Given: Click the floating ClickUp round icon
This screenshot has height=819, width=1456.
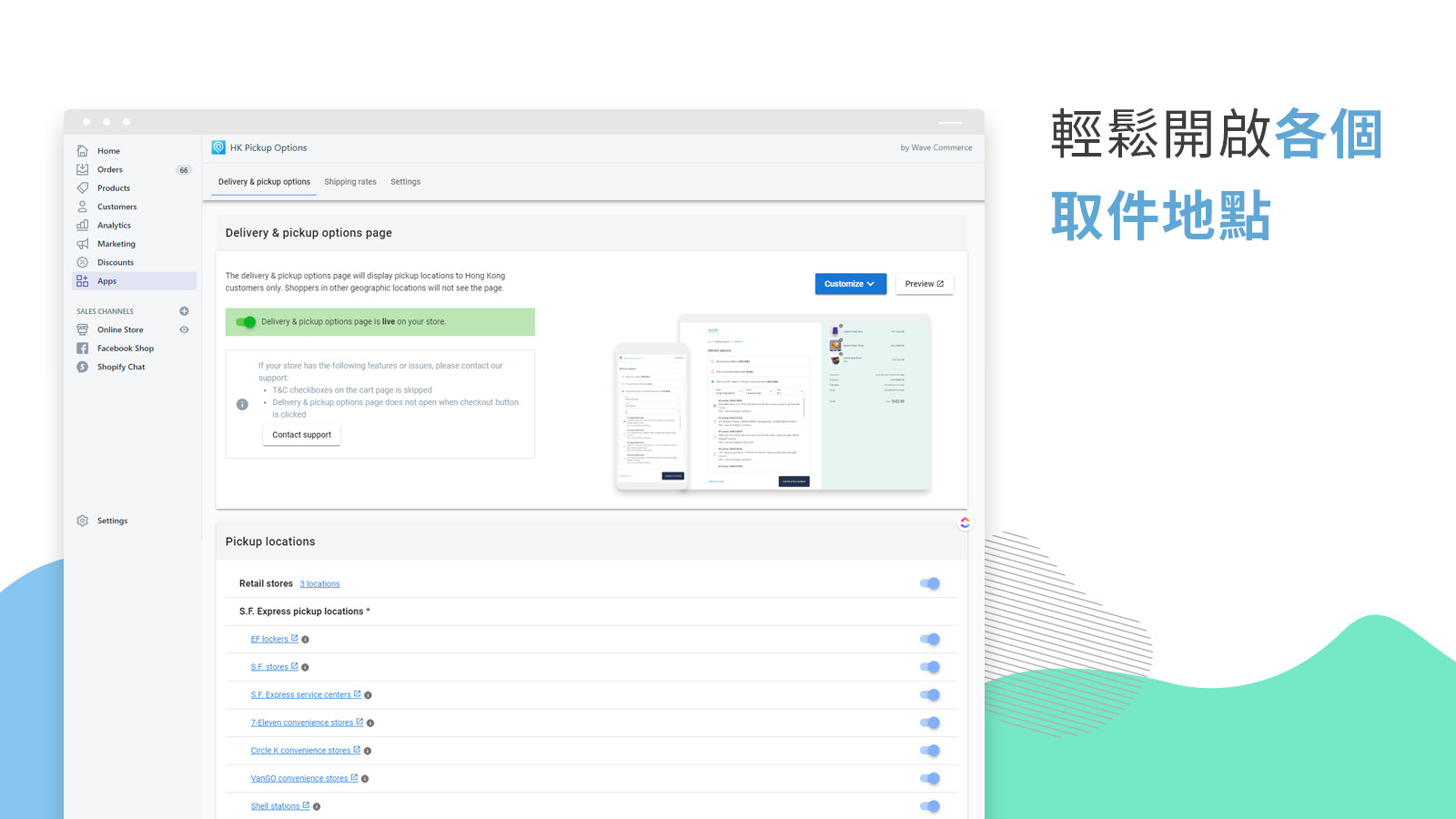Looking at the screenshot, I should tap(965, 522).
